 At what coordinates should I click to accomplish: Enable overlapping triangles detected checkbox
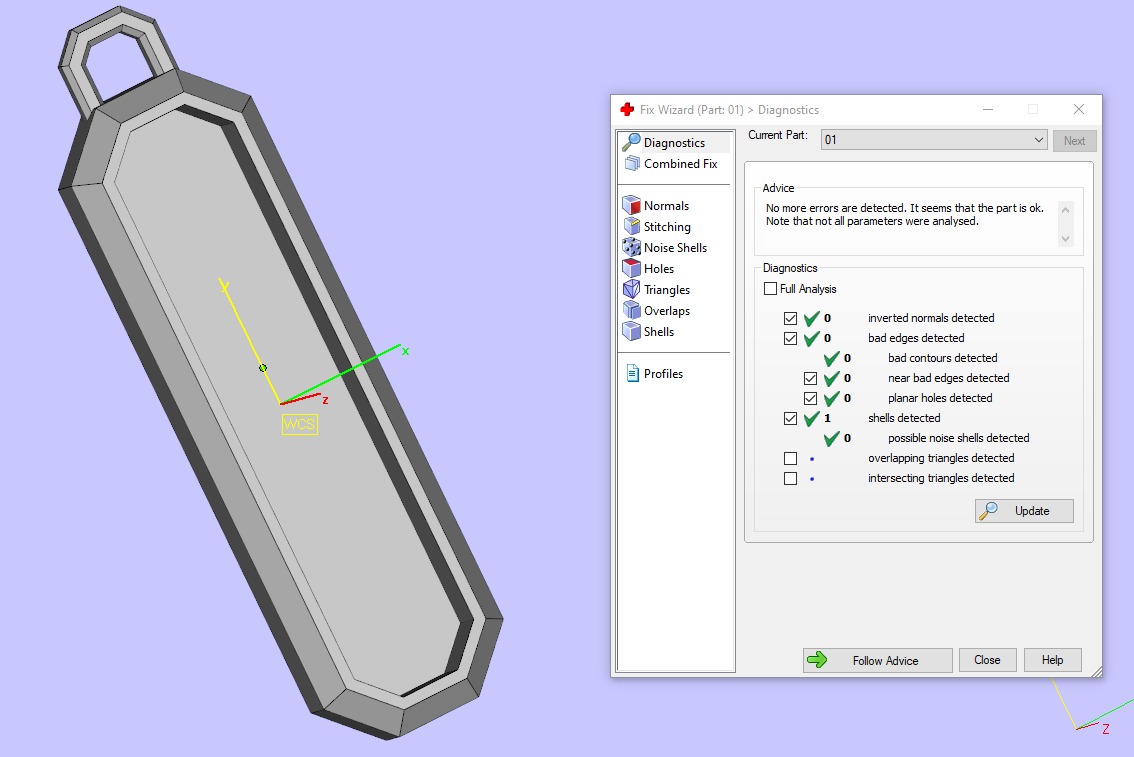click(790, 458)
